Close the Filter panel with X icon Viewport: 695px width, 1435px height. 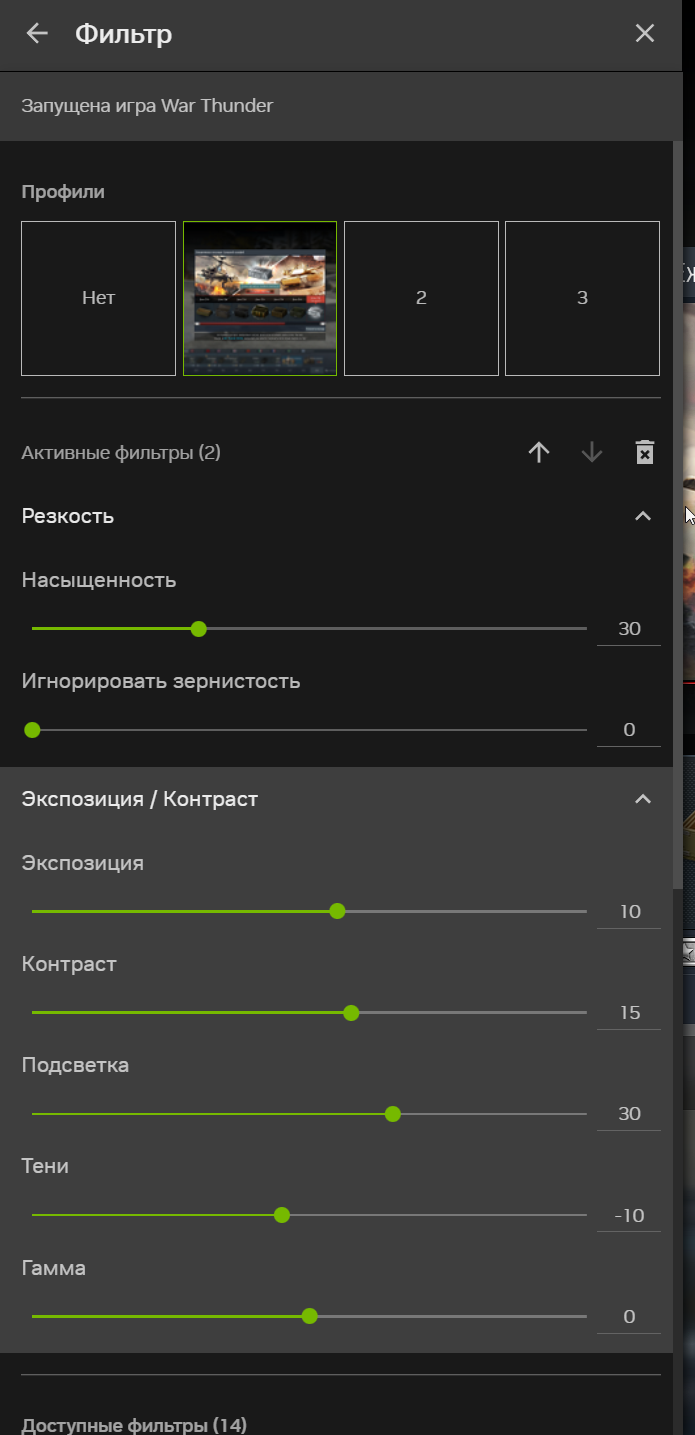point(645,34)
